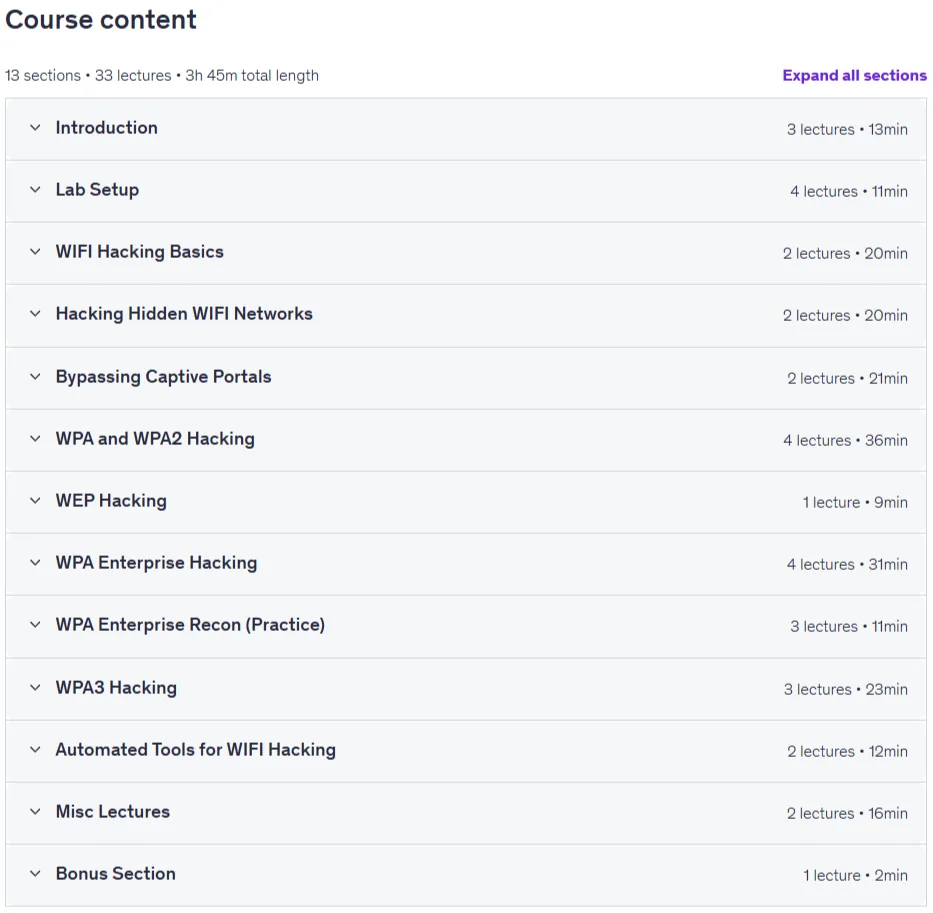Click the '4 lectures • 36min' label
The width and height of the screenshot is (933, 913).
click(846, 440)
